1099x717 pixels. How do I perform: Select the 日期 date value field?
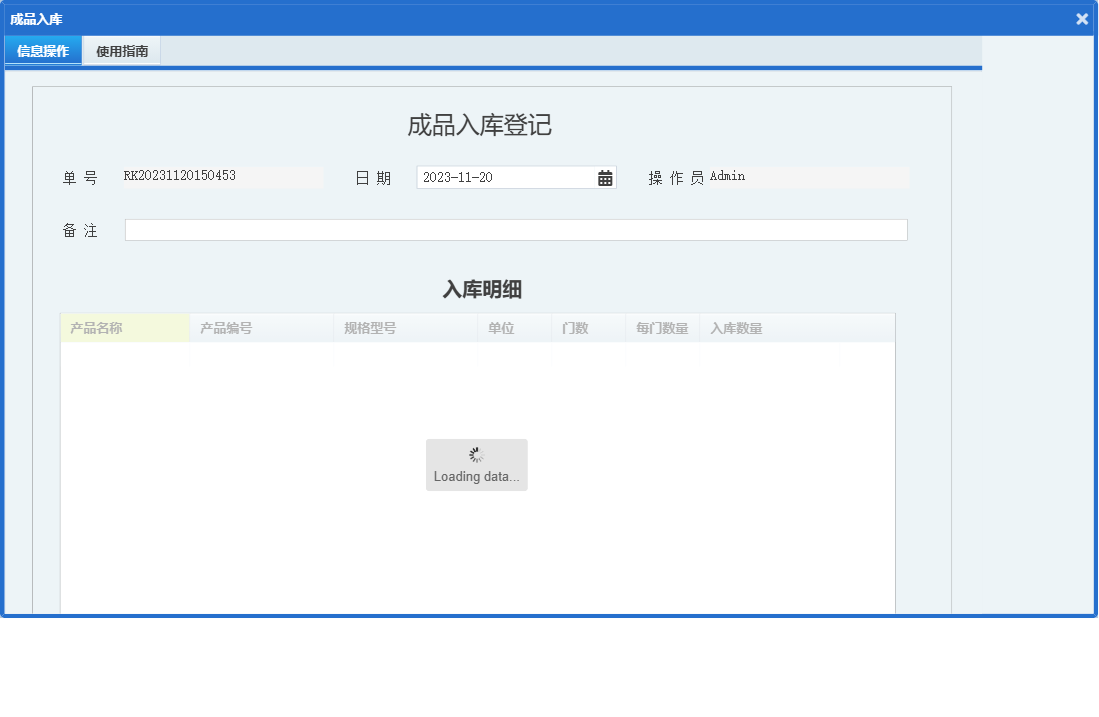(500, 177)
